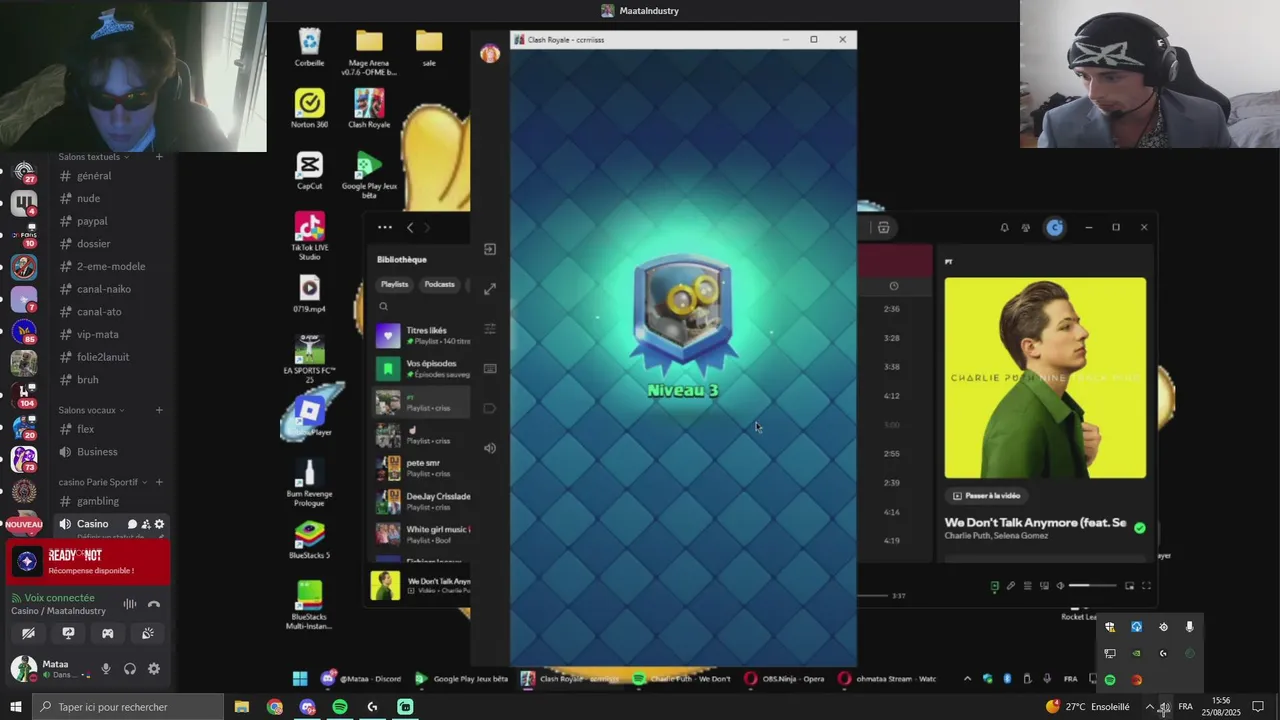Screen dimensions: 1280x720
Task: Toggle Discord screen share
Action: pos(68,633)
